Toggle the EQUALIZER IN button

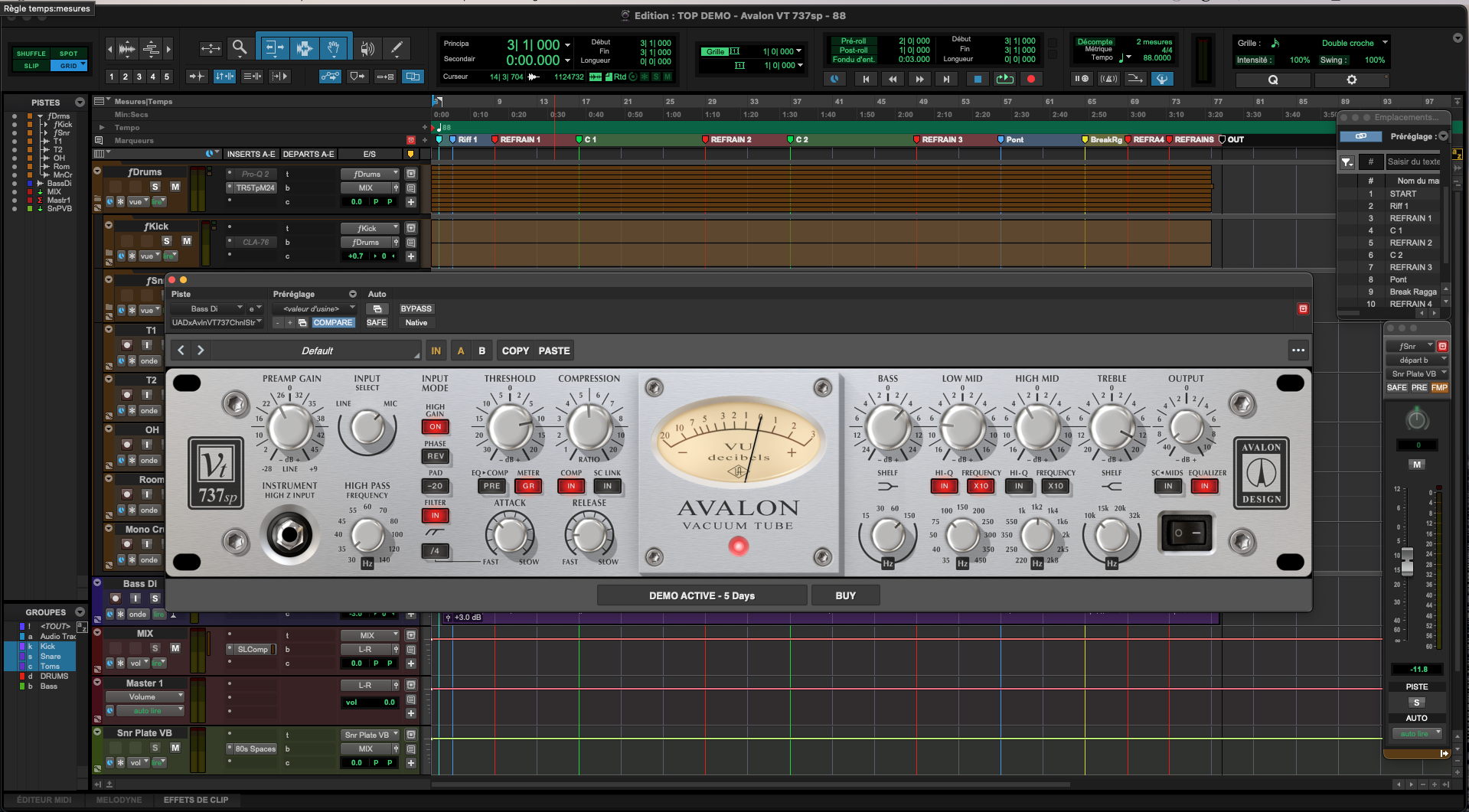click(x=1205, y=486)
